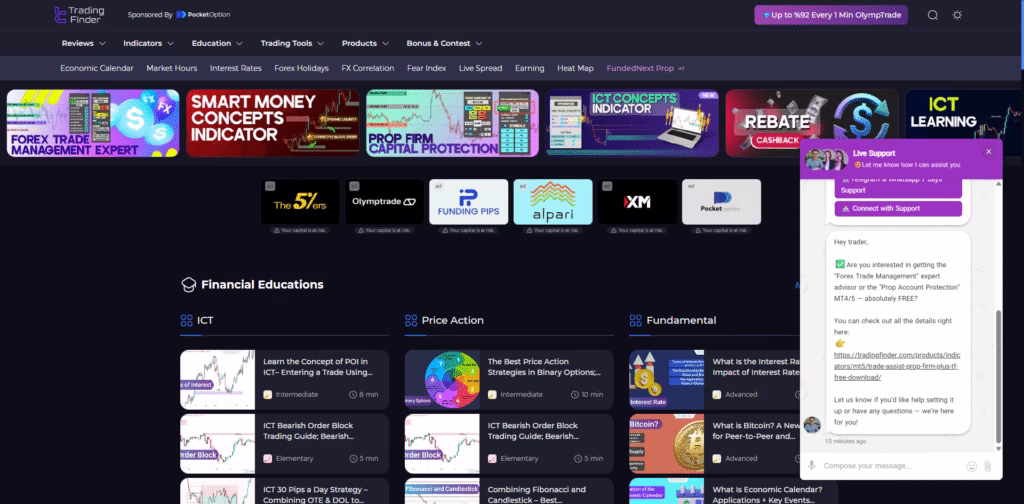Screen dimensions: 1024x504
Task: Open Combining Fibonacci and Candlestick article
Action: pos(509,491)
